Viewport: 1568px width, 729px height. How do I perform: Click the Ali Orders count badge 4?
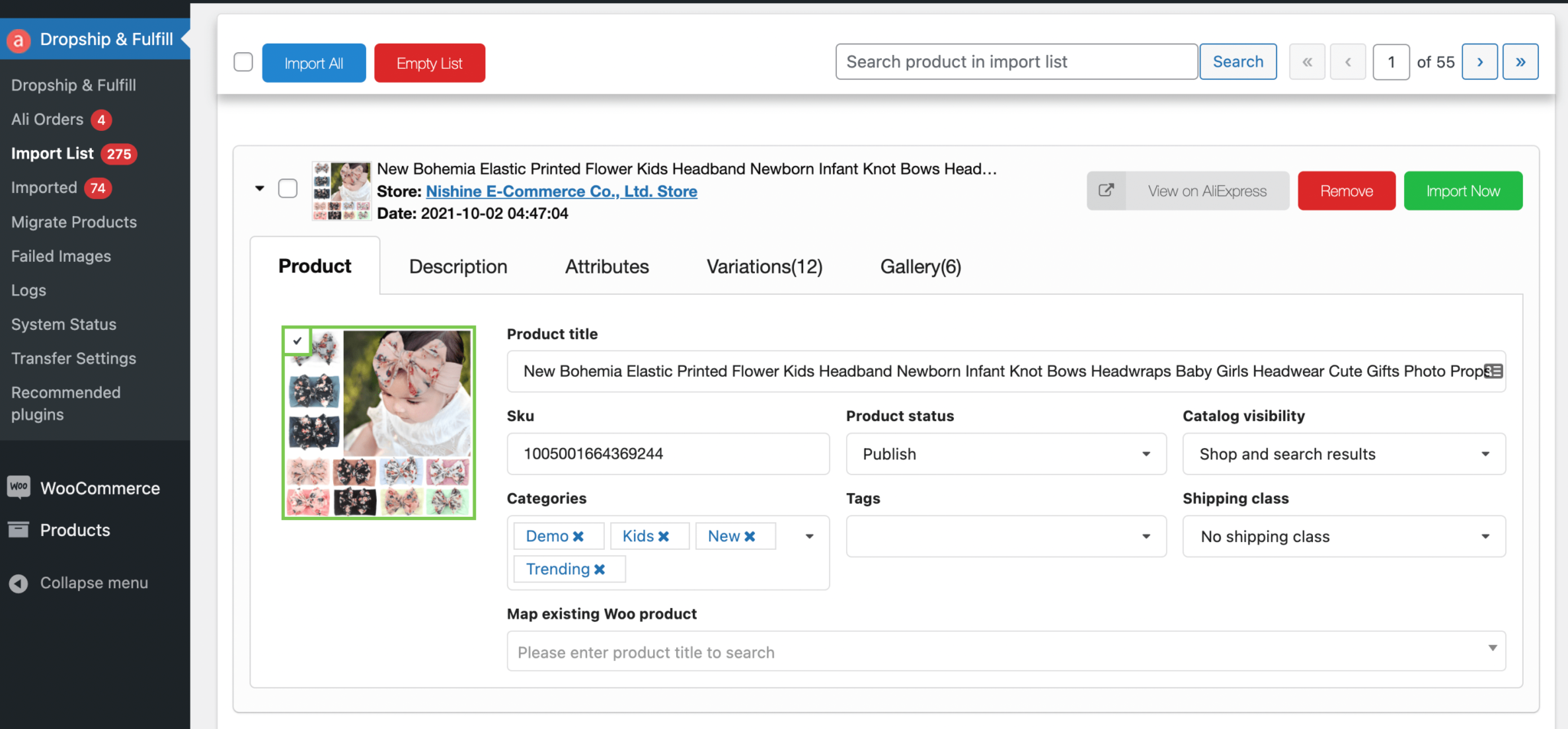101,120
